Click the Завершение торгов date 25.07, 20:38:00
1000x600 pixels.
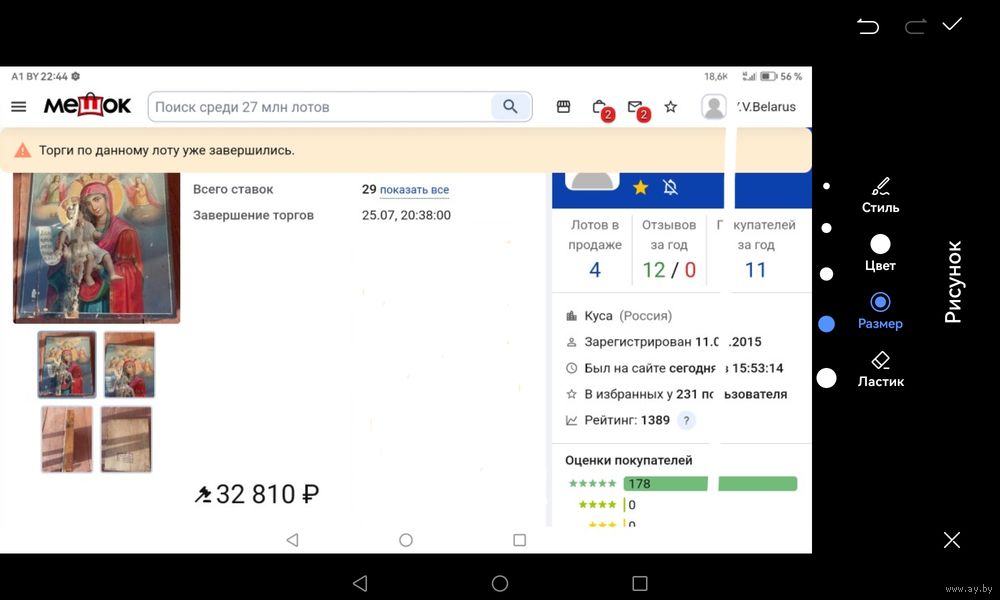point(406,216)
